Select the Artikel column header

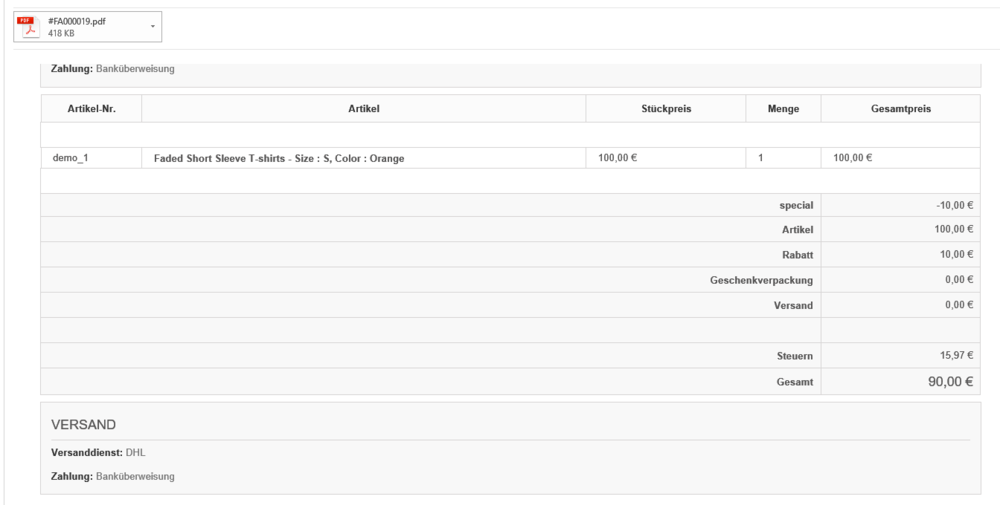(364, 109)
